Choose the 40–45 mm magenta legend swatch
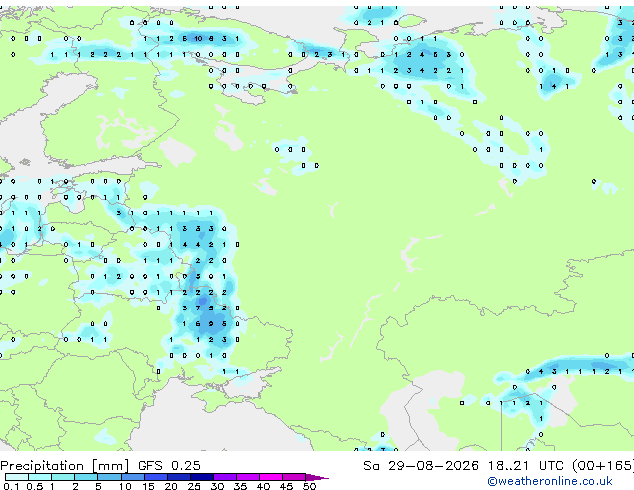Screen dimensions: 634x490 click(x=271, y=477)
